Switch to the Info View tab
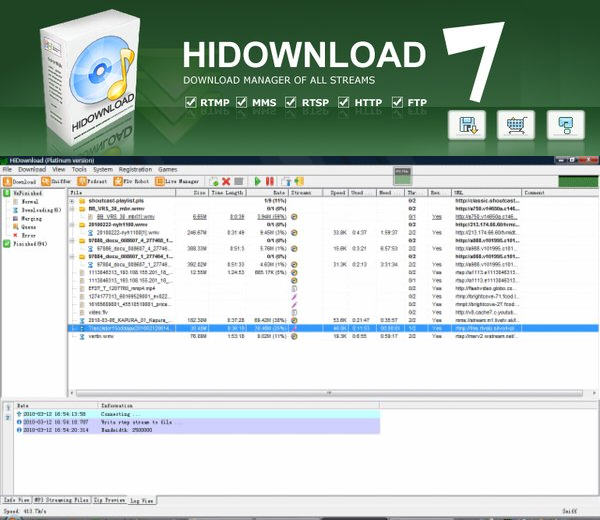This screenshot has height=520, width=600. click(16, 500)
